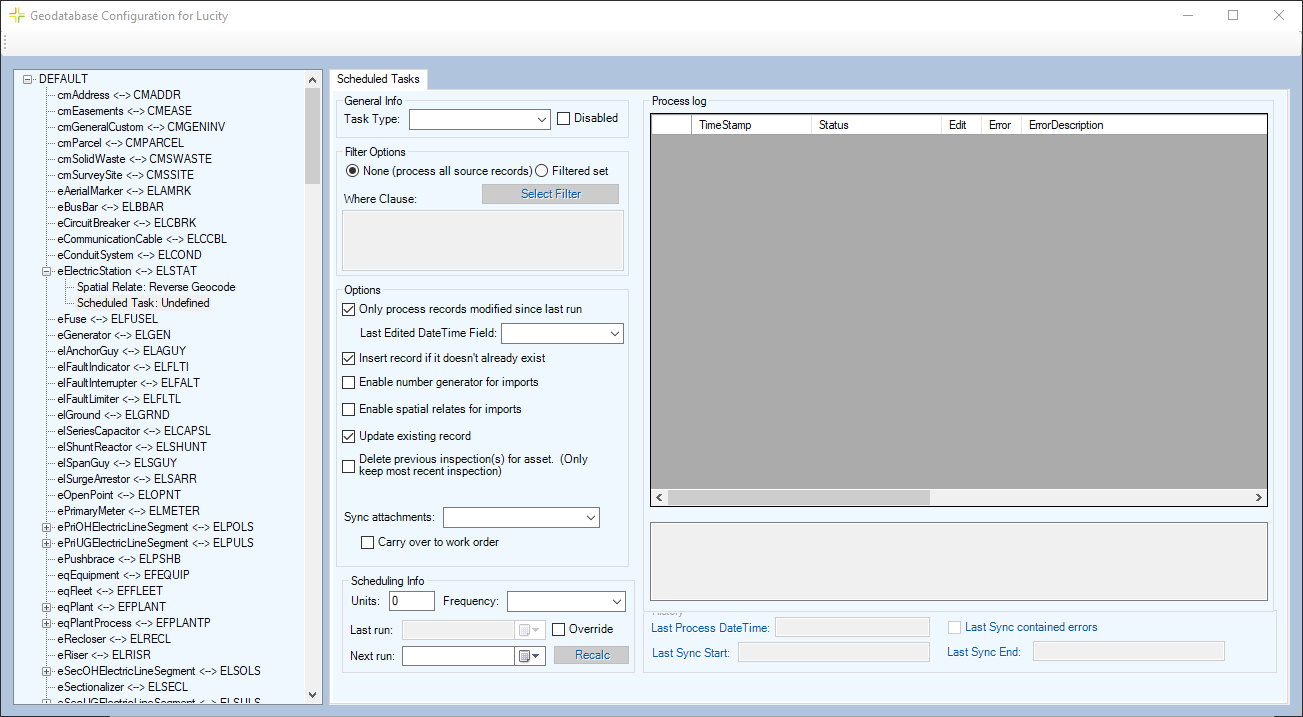Expand the eqPlantProcess node
Viewport: 1303px width, 717px height.
(46, 623)
